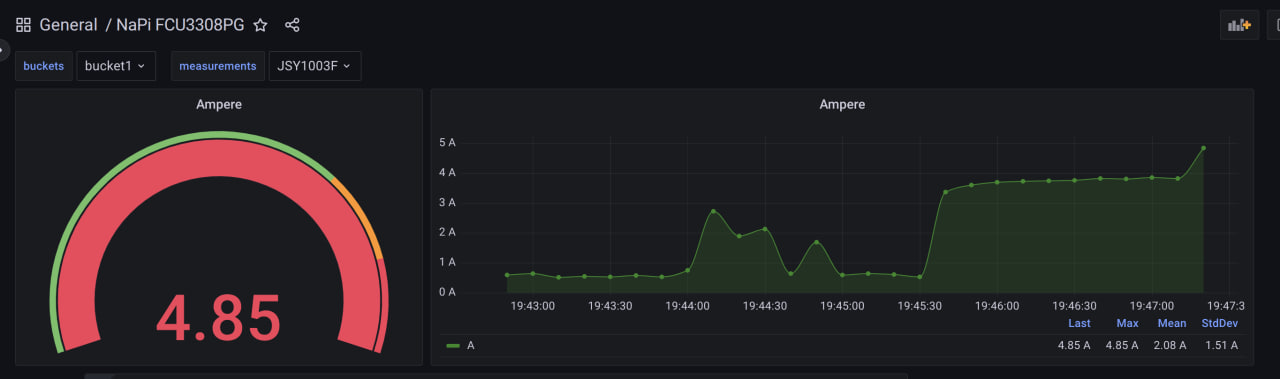The image size is (1280, 379).
Task: Sort legend by Max column
Action: 1127,323
